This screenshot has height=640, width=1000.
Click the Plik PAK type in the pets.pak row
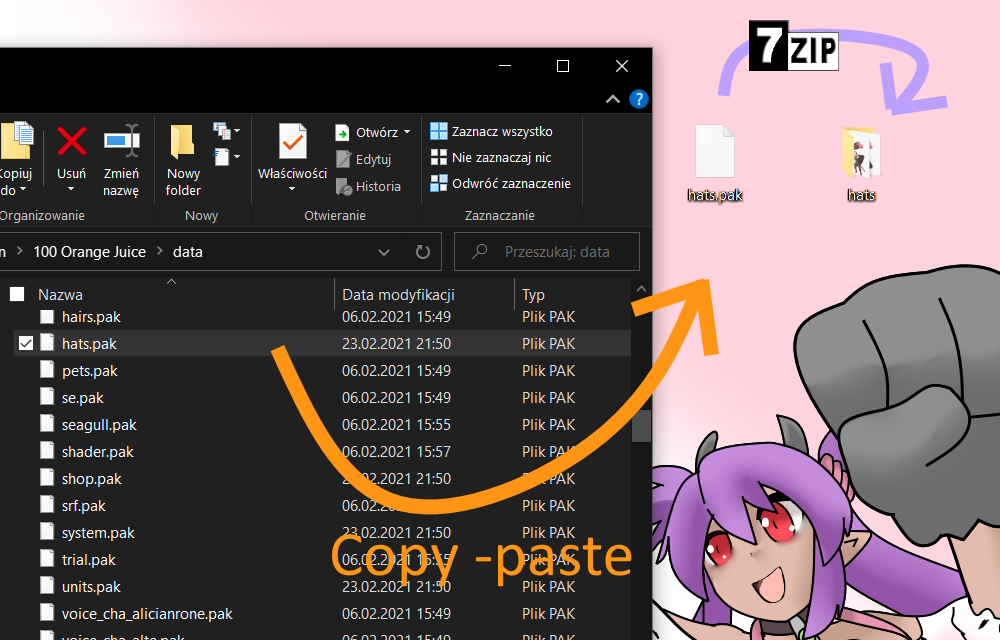click(x=548, y=370)
